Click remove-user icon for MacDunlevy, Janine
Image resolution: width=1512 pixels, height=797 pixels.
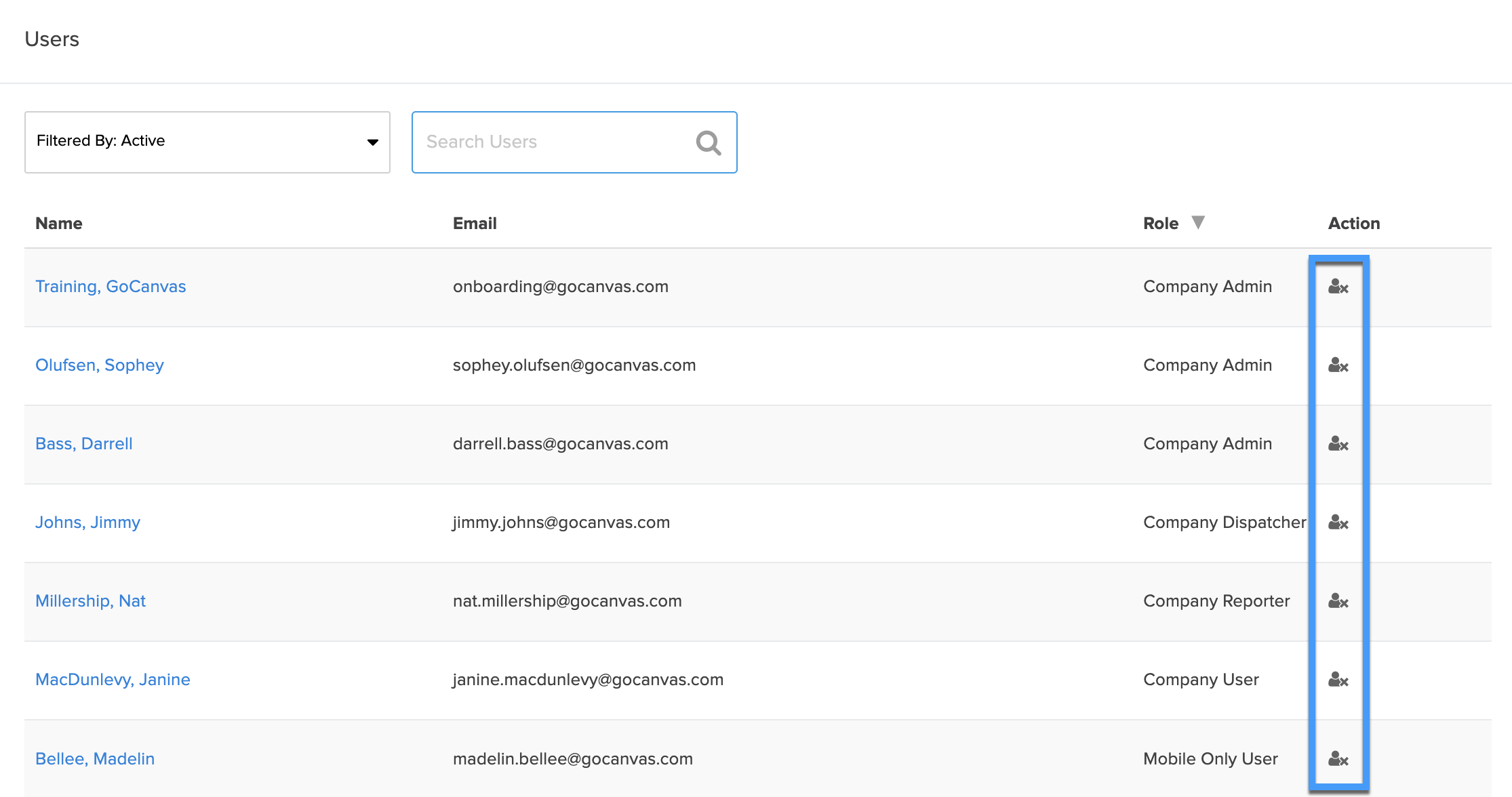(1338, 680)
